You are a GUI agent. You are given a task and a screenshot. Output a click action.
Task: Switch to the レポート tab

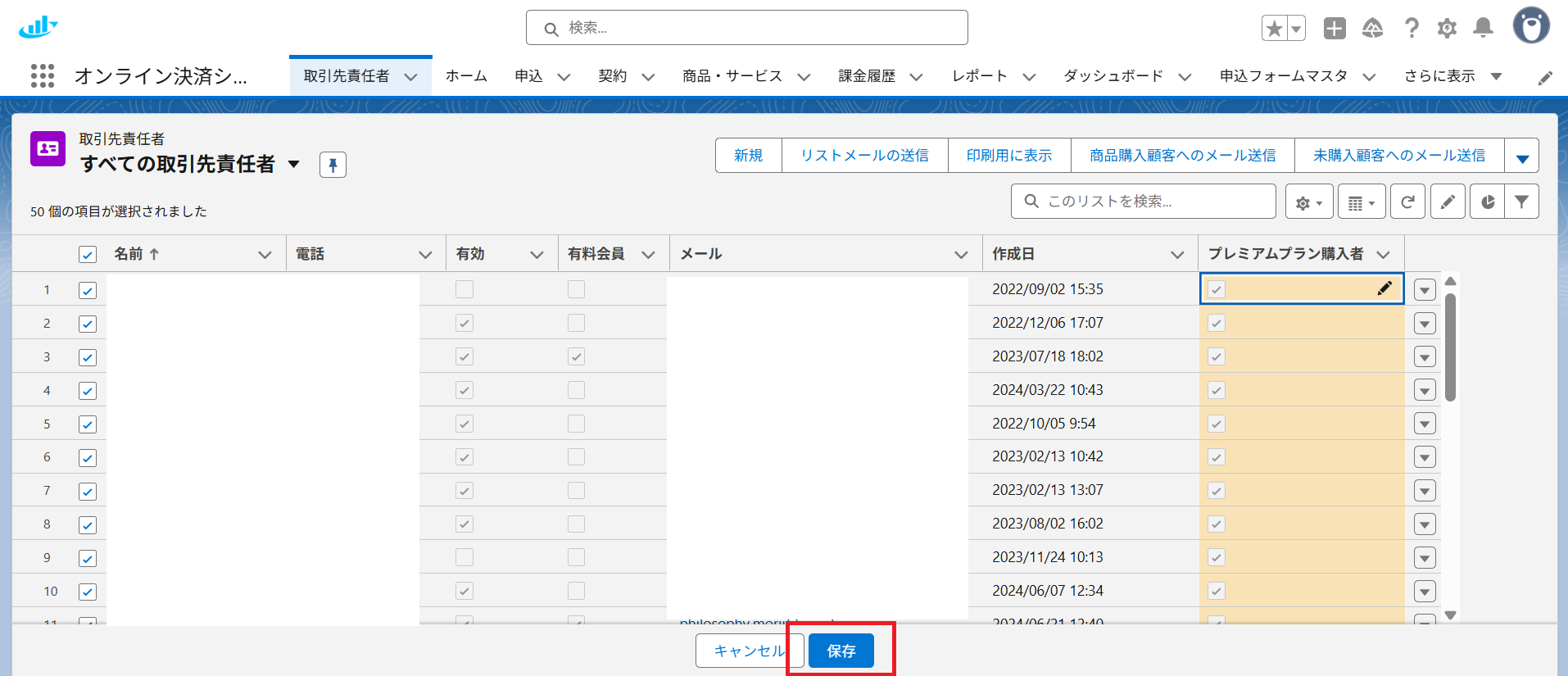click(979, 76)
